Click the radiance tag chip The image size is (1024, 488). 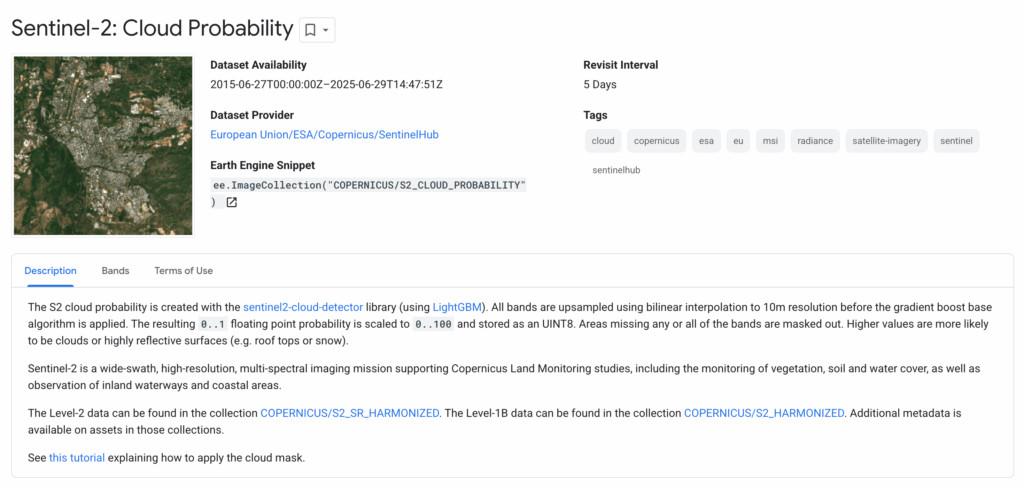tap(815, 141)
